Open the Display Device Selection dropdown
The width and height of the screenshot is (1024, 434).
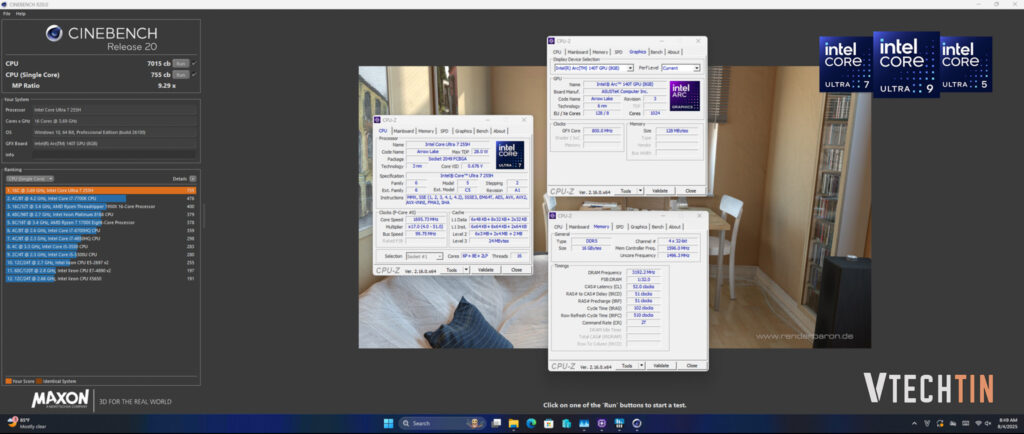point(594,67)
